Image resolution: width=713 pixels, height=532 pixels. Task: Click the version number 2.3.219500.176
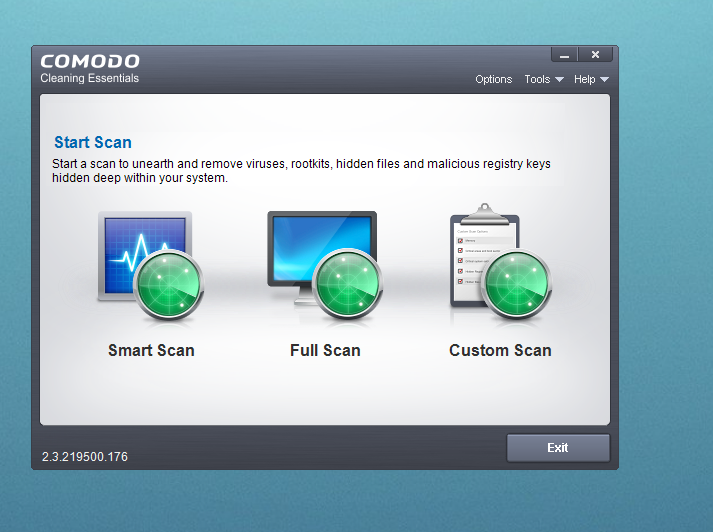click(x=85, y=457)
